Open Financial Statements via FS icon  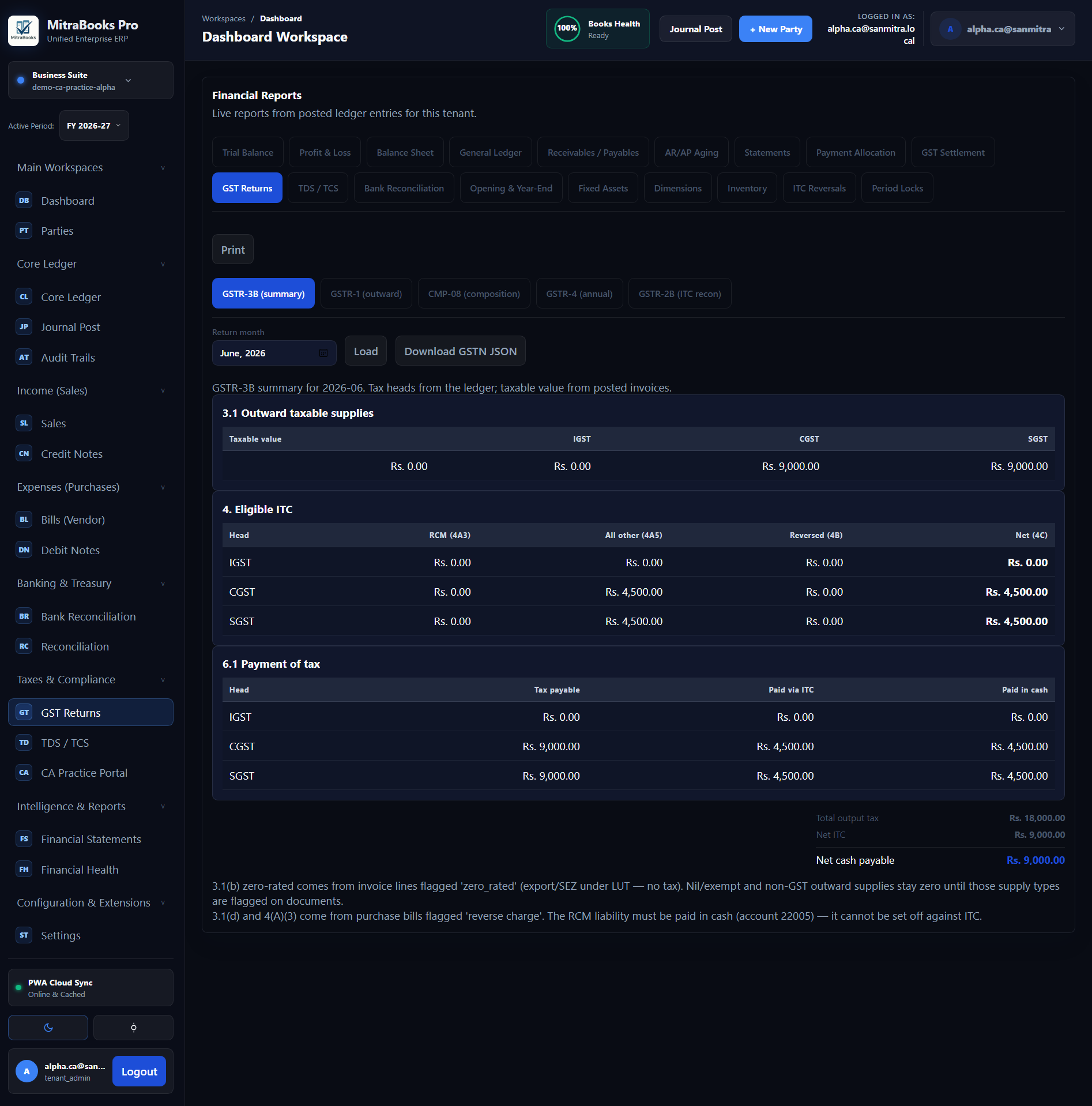coord(24,839)
